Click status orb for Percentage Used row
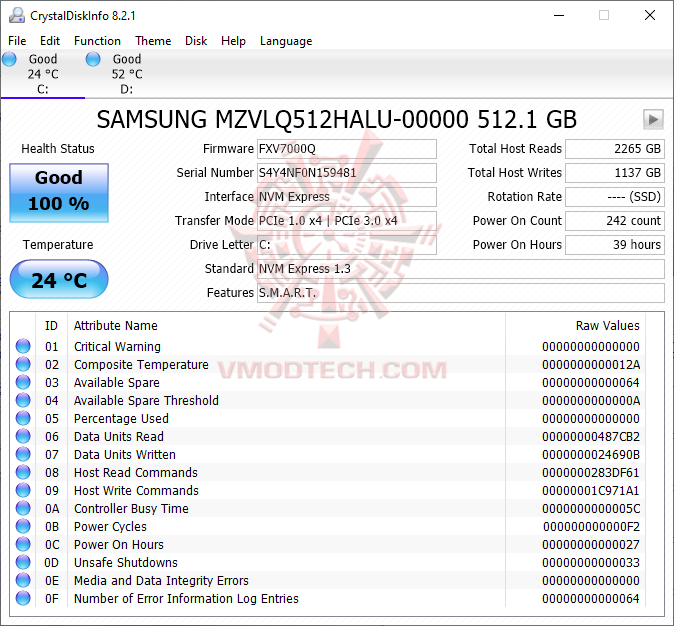Viewport: 674px width, 626px height. pyautogui.click(x=23, y=418)
